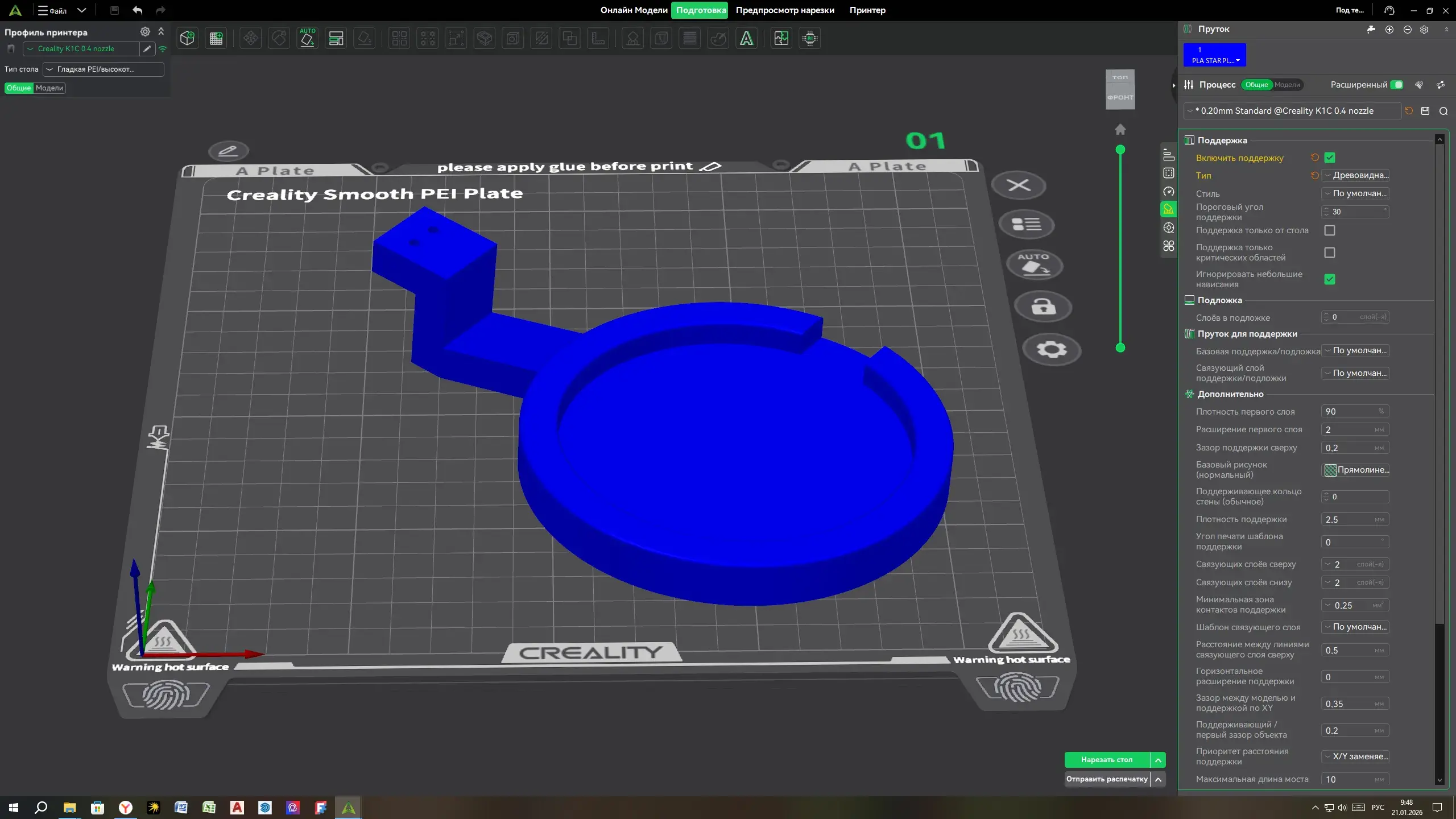Open Speed settings gauge sidebar icon

pos(1169,191)
